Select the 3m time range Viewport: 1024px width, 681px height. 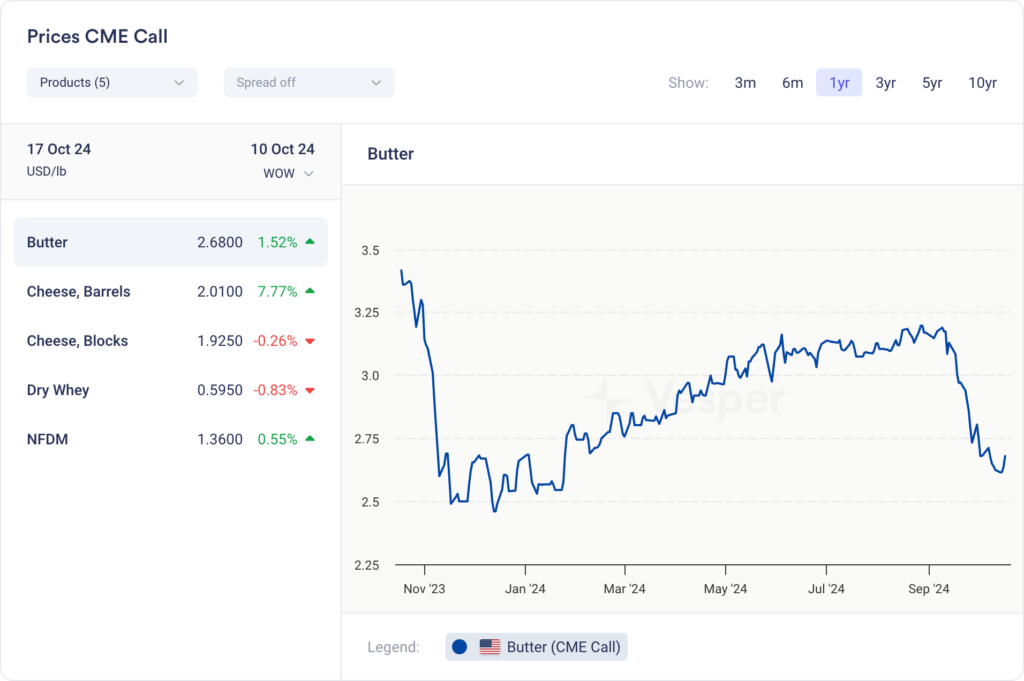tap(745, 83)
